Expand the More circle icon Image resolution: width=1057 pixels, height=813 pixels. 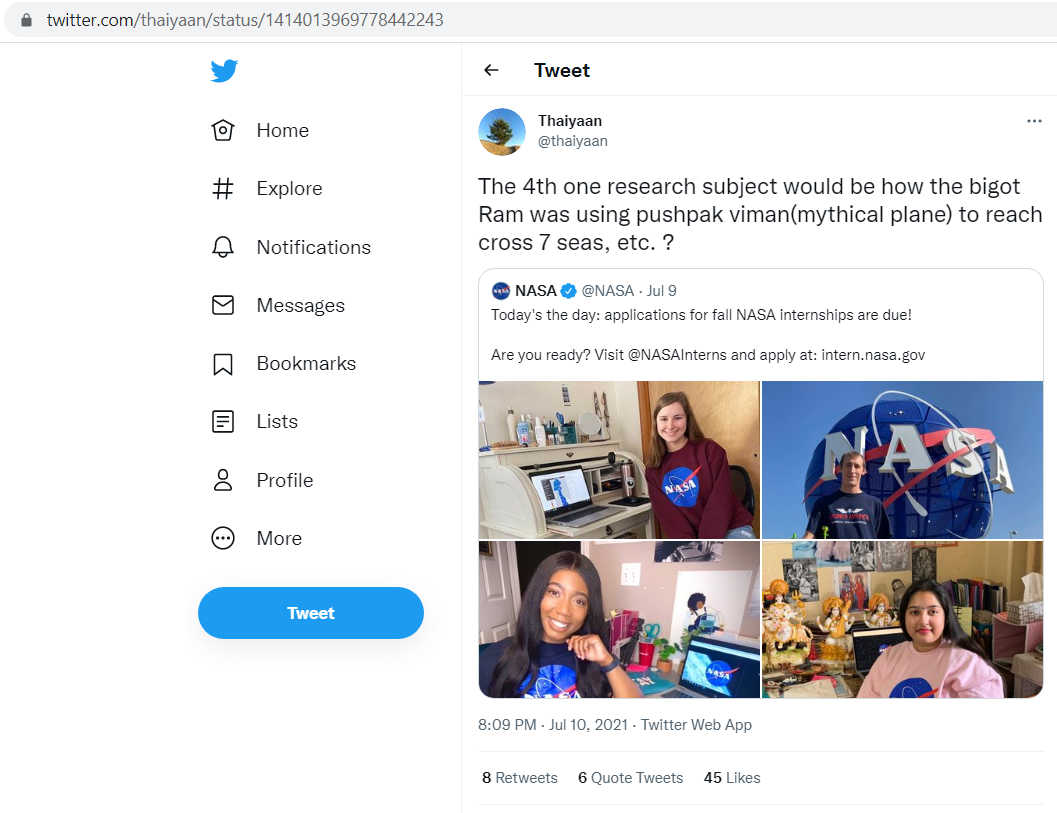223,538
